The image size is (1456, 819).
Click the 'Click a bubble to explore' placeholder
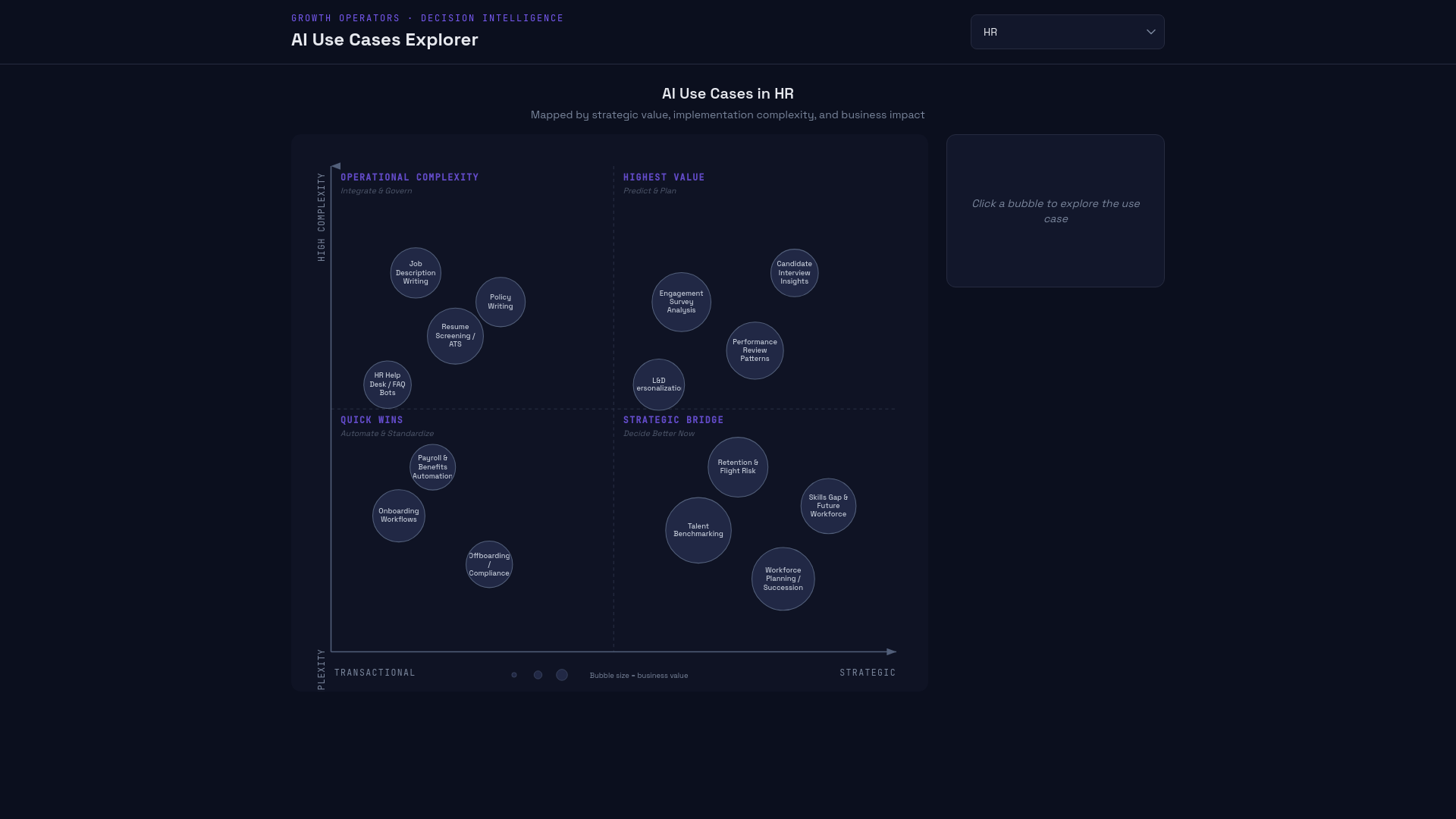coord(1056,211)
